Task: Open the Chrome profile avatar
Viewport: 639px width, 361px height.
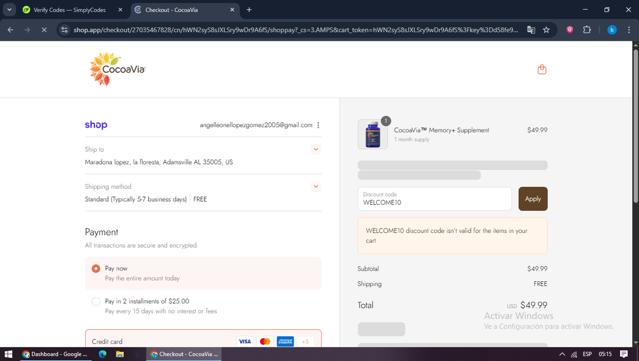Action: click(612, 30)
